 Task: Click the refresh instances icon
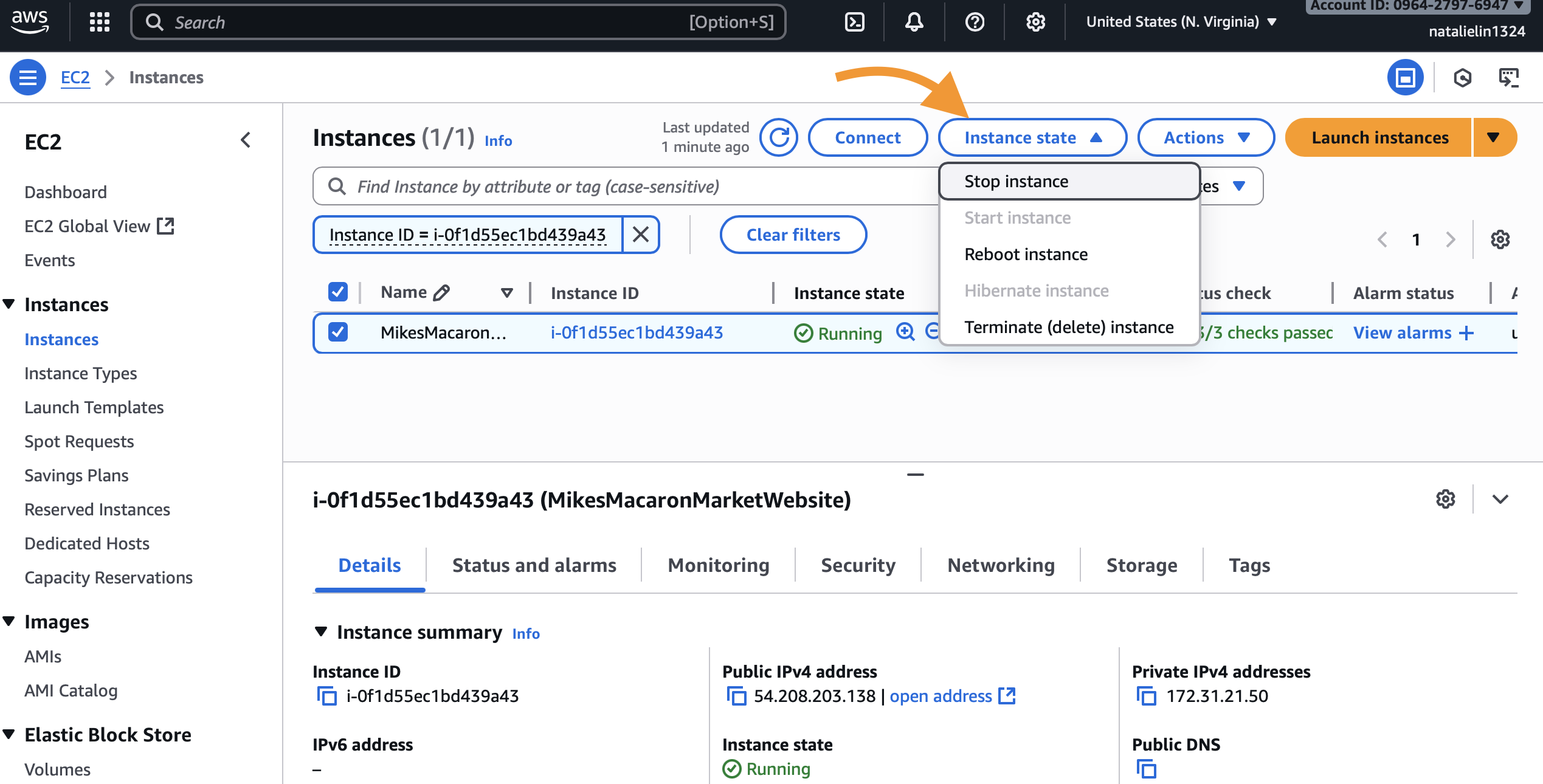tap(779, 137)
